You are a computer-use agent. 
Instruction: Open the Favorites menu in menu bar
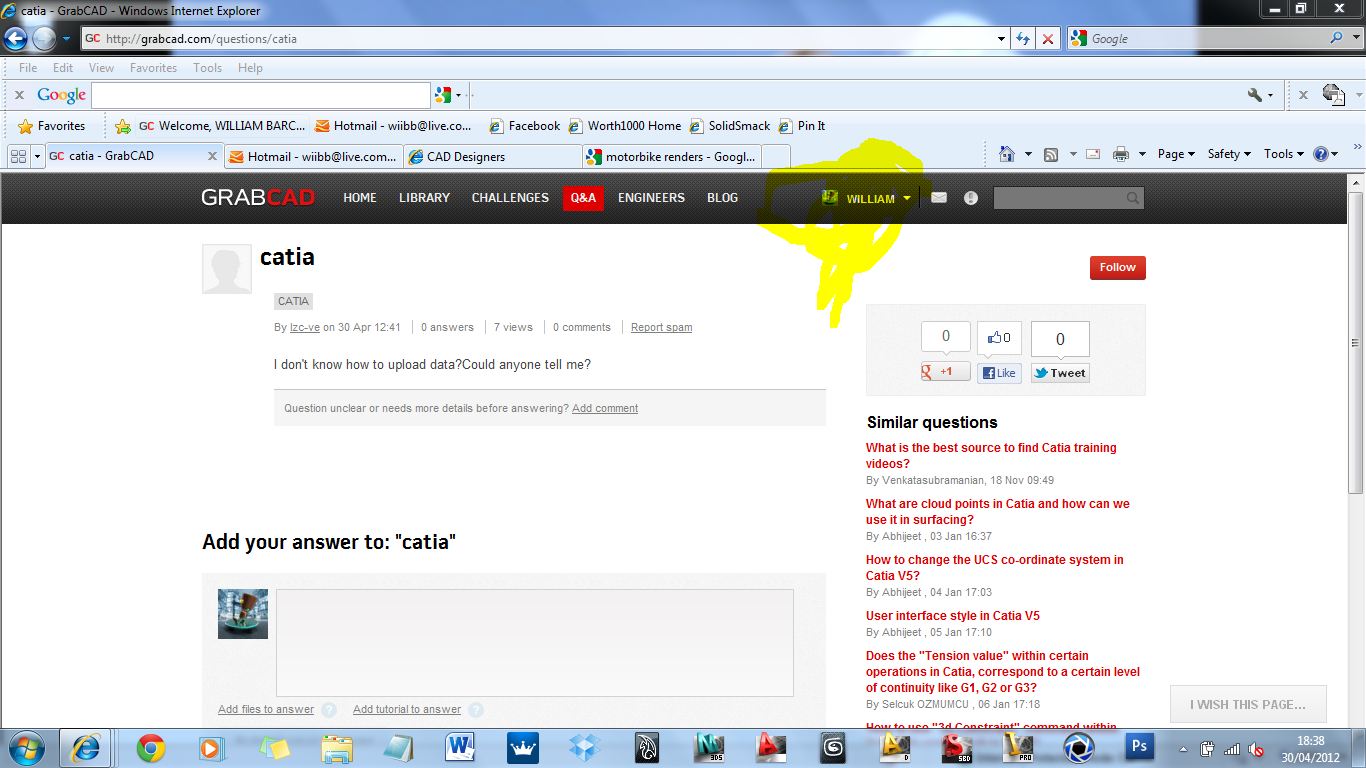pyautogui.click(x=153, y=68)
